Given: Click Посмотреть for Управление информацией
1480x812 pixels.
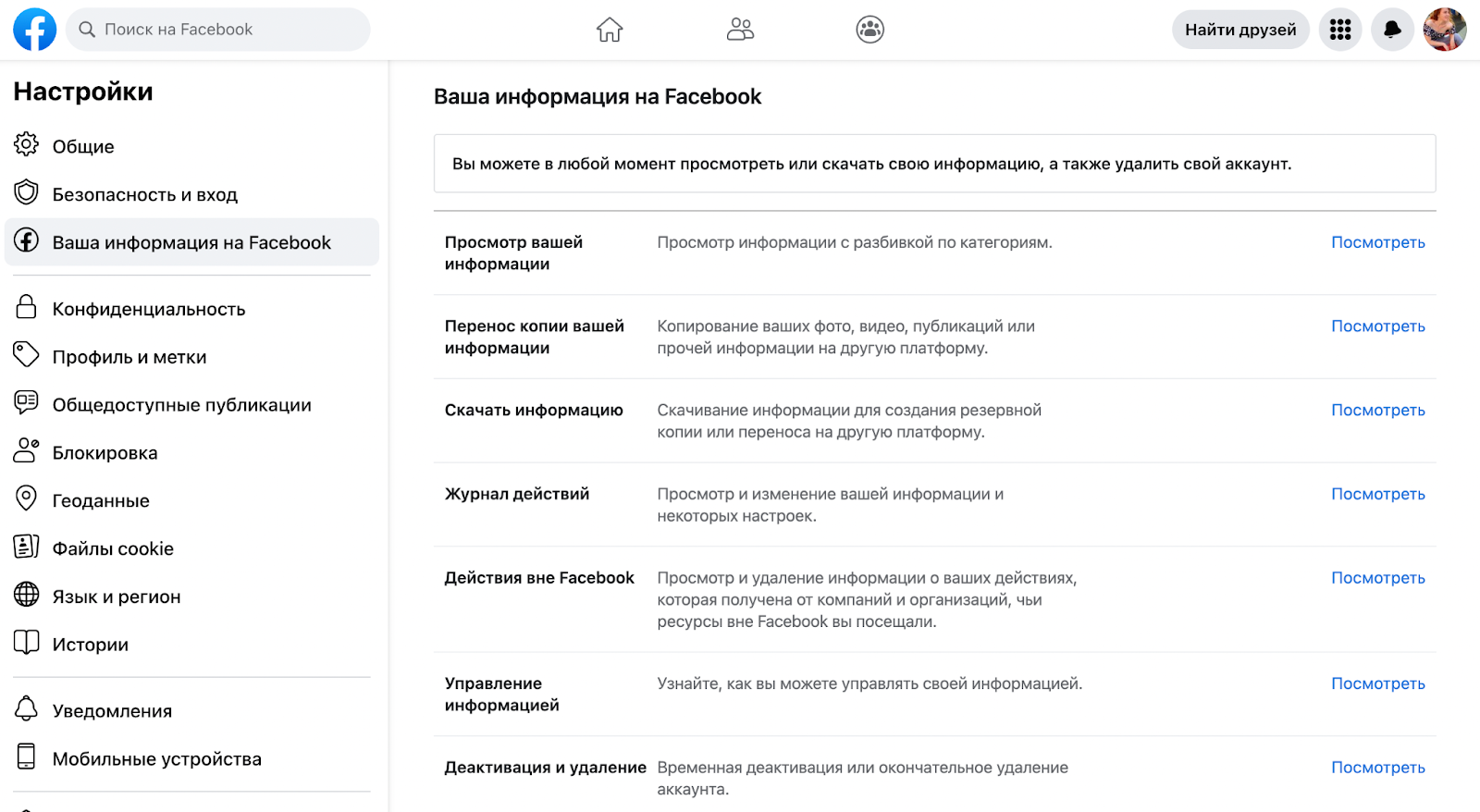Looking at the screenshot, I should point(1377,683).
